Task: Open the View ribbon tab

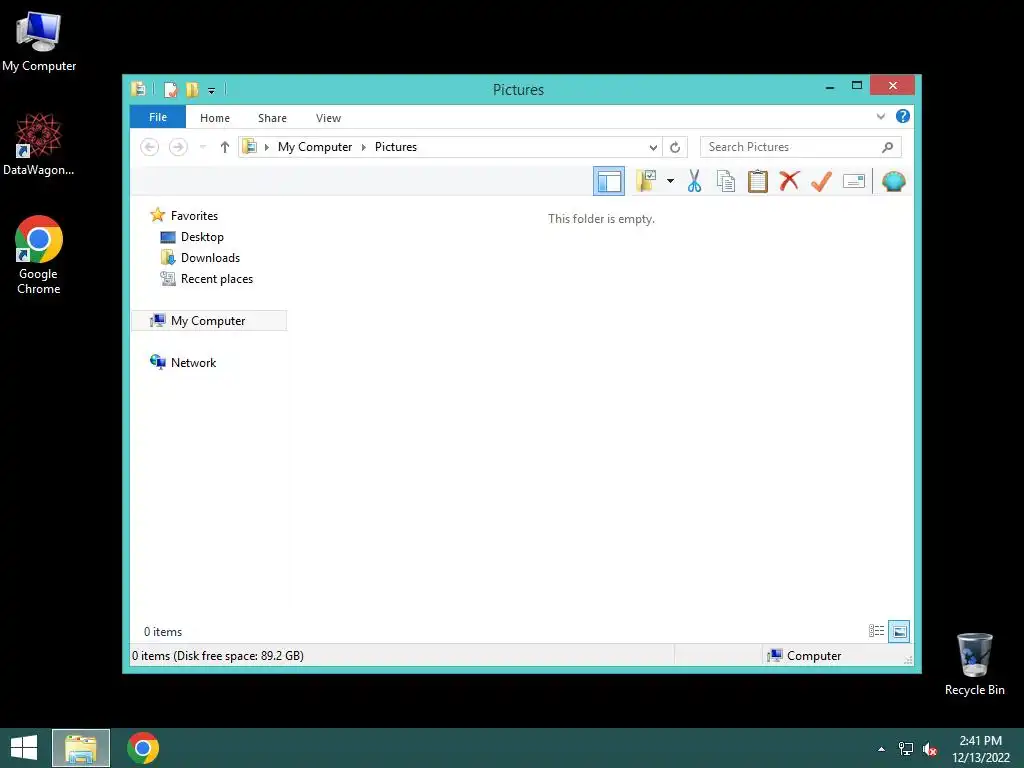Action: pyautogui.click(x=328, y=118)
